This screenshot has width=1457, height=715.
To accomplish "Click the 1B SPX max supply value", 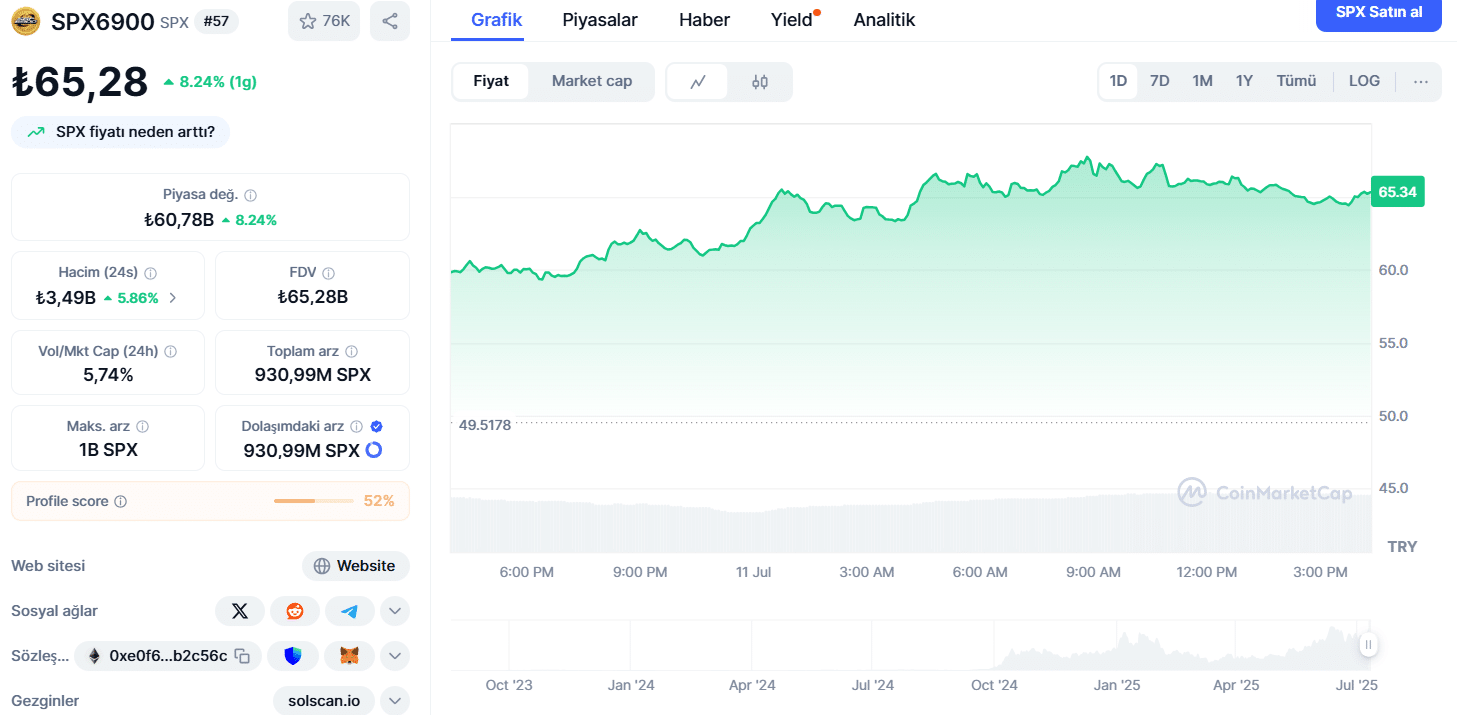I will point(108,450).
